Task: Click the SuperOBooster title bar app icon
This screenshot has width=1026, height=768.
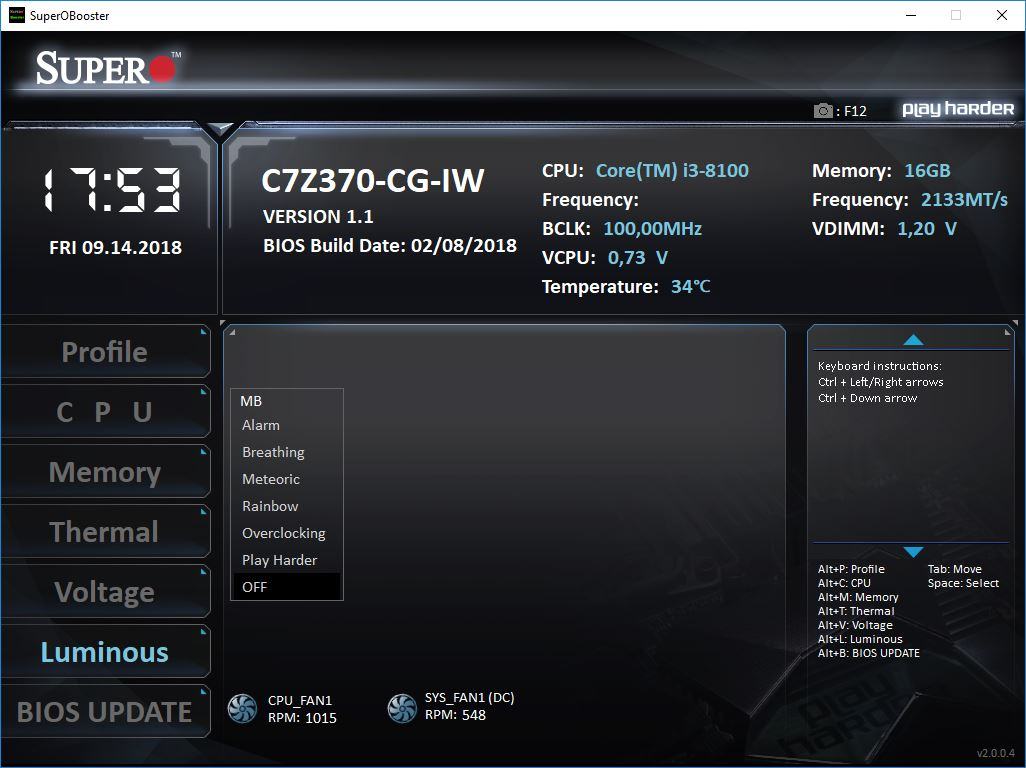Action: click(x=16, y=15)
